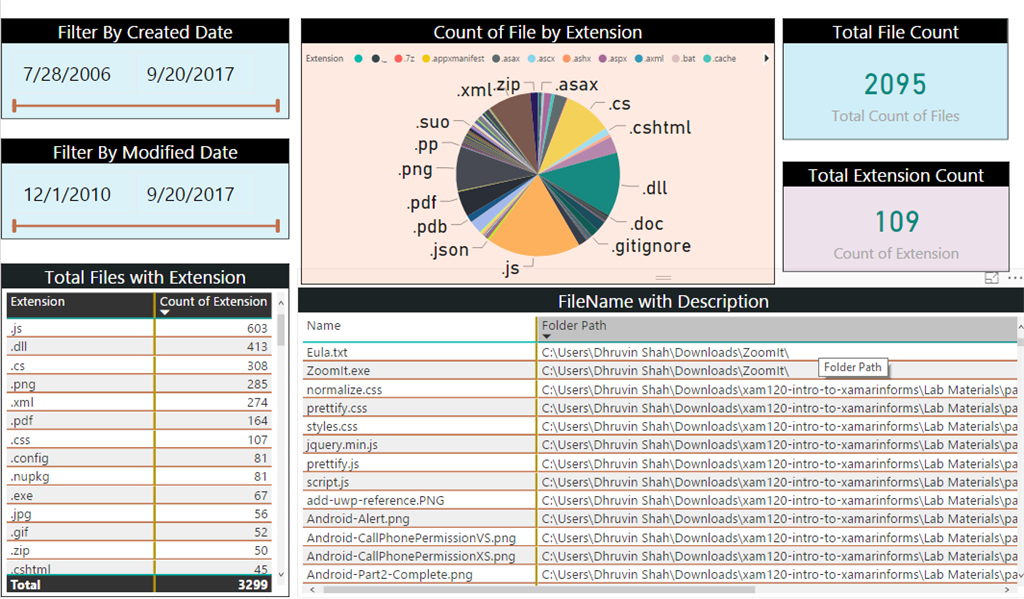Select .png extension row
This screenshot has height=599, width=1024.
139,384
